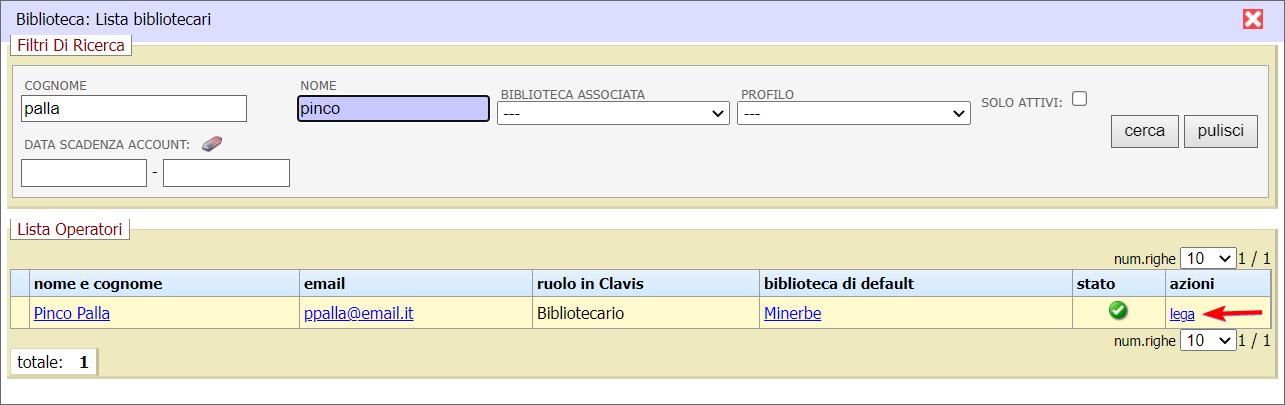Open the bottom num.righe rows selector
This screenshot has height=405, width=1285.
1208,340
